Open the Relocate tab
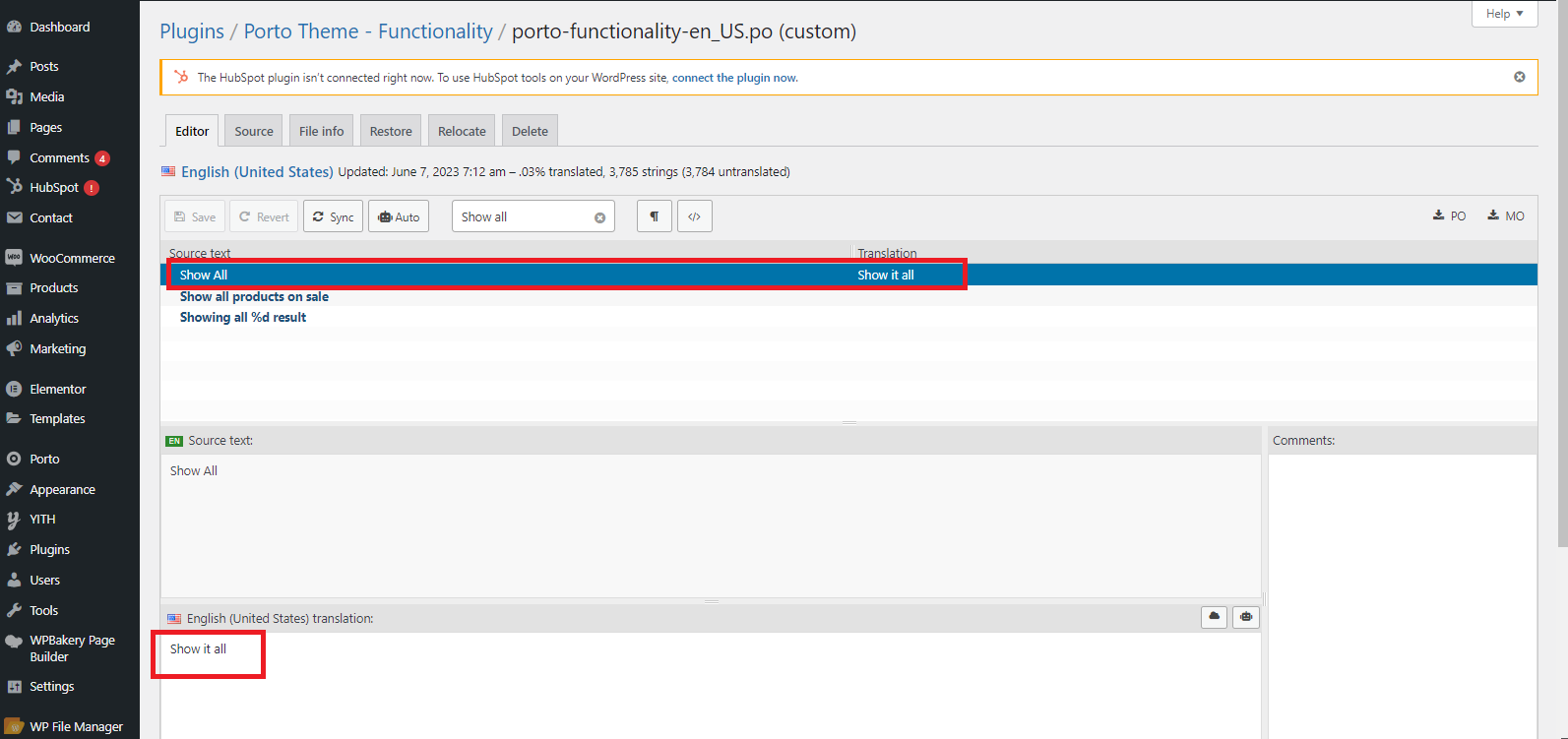Image resolution: width=1568 pixels, height=739 pixels. [462, 131]
